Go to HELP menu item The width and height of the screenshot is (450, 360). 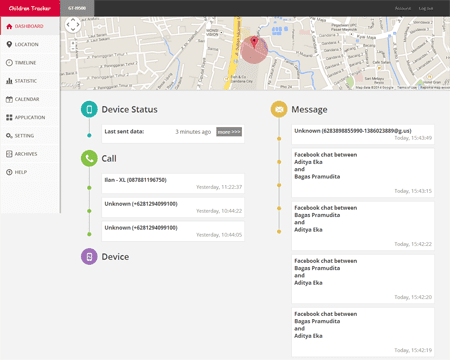tap(21, 172)
